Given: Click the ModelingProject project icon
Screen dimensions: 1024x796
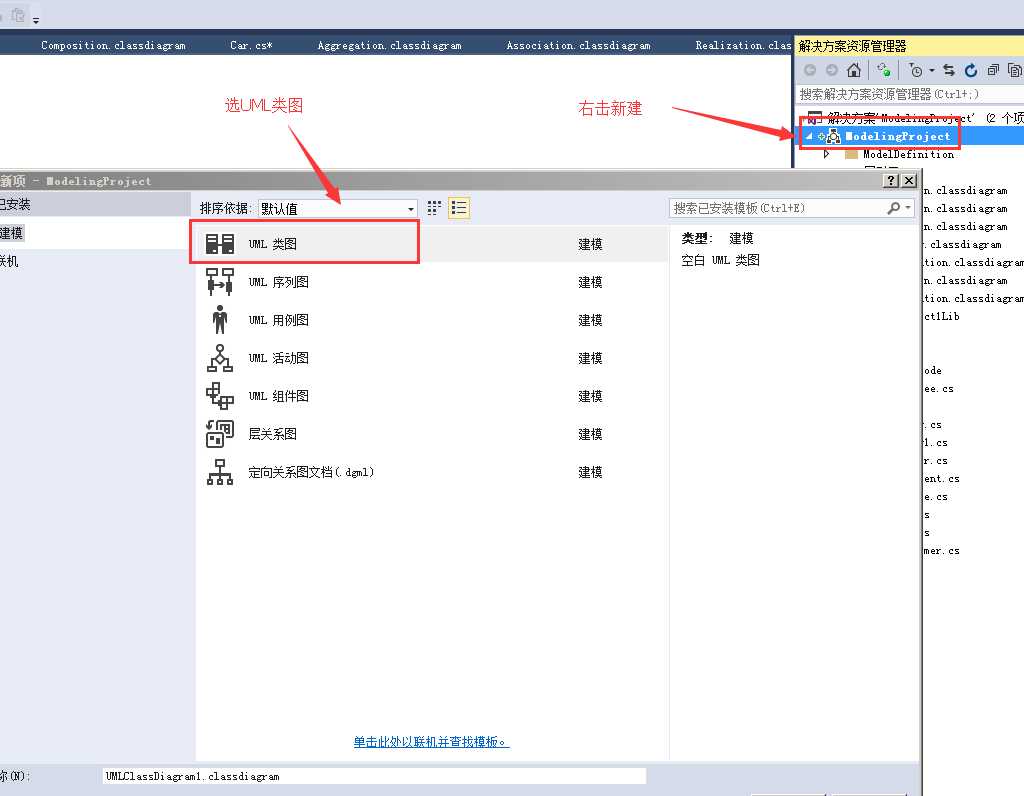Looking at the screenshot, I should point(833,136).
